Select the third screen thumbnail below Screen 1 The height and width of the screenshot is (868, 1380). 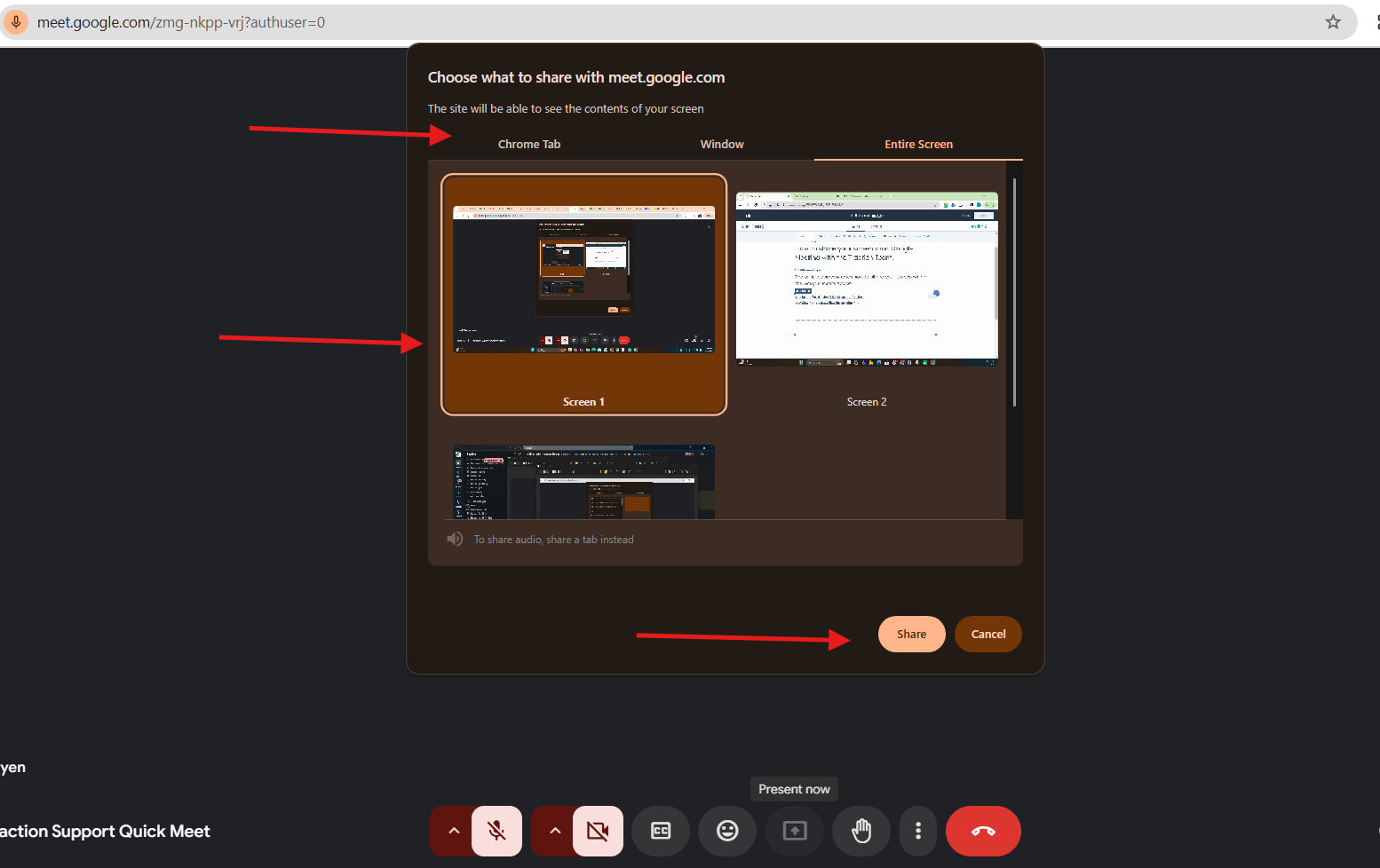[x=583, y=481]
